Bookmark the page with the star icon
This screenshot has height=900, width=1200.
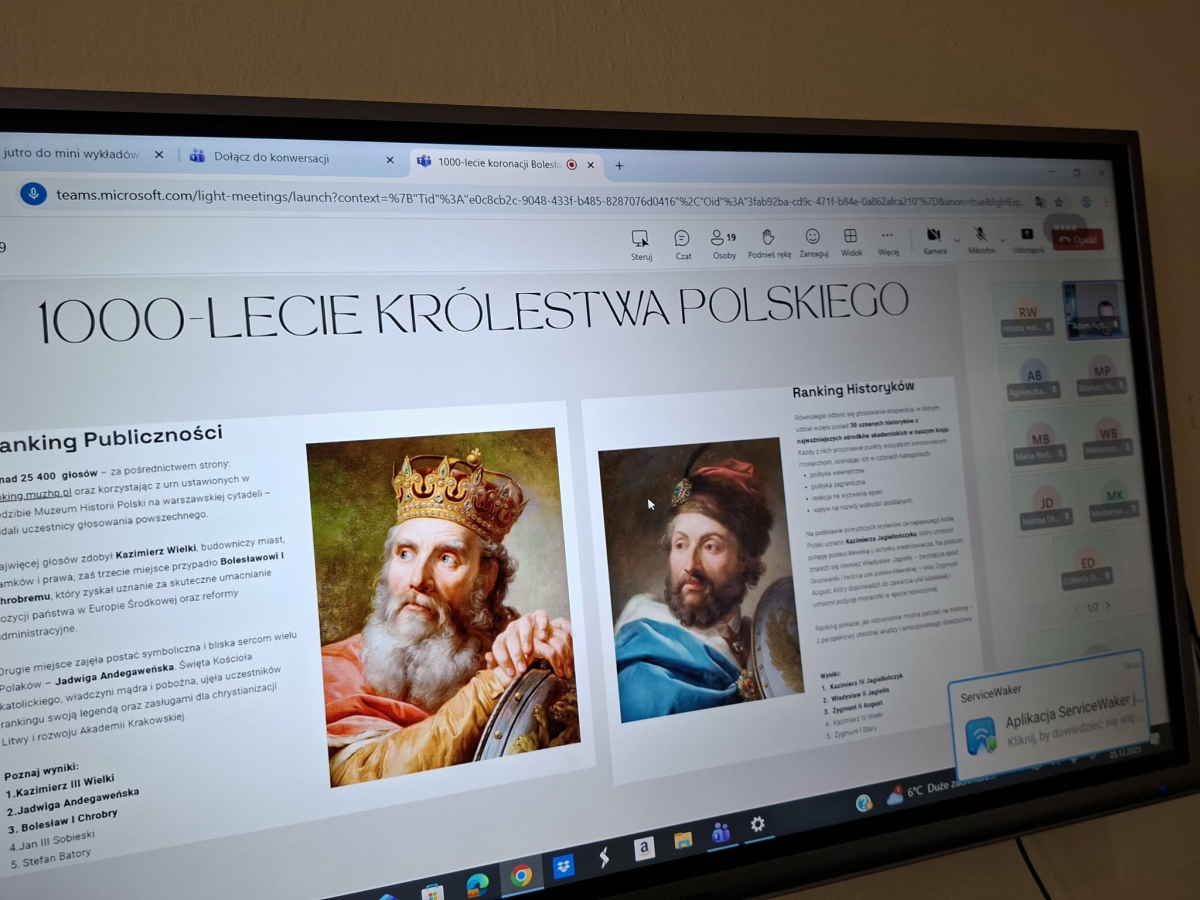1059,201
